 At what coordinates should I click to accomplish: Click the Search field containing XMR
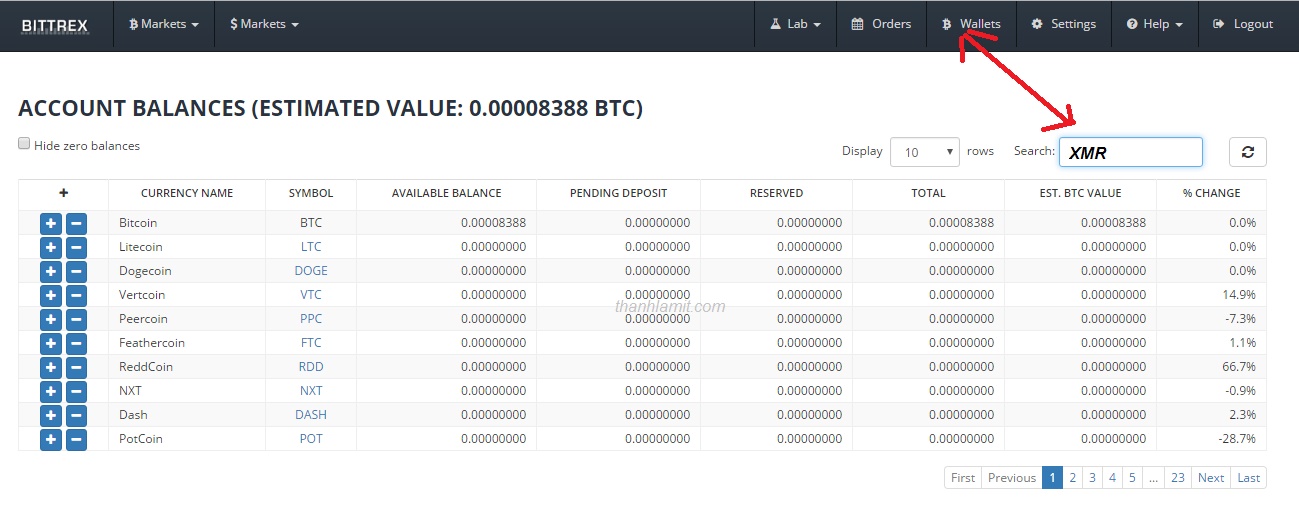[1131, 152]
